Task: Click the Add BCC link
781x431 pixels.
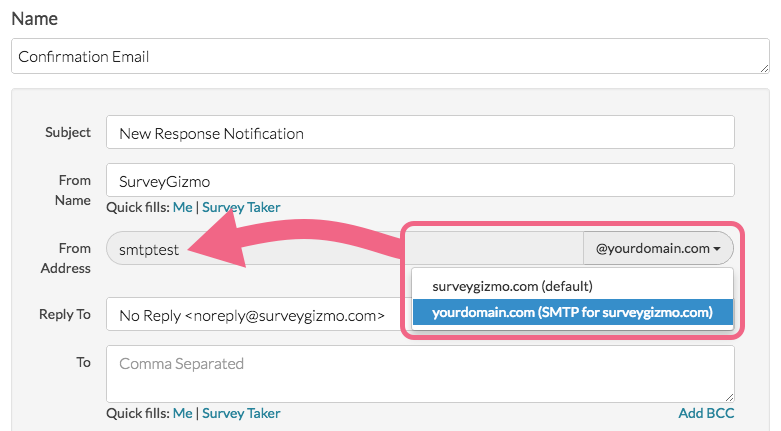Action: point(706,413)
